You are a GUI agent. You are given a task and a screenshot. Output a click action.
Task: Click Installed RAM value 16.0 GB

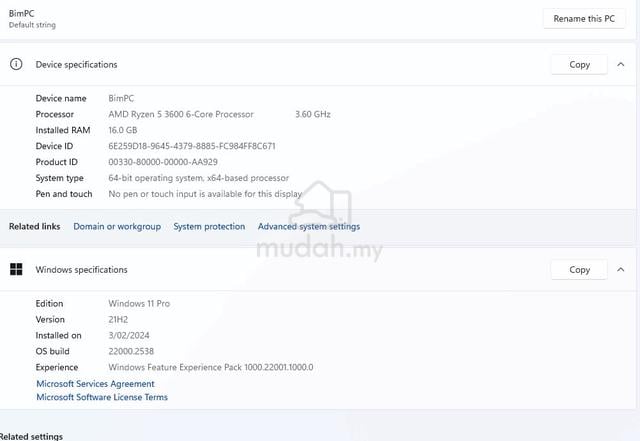123,130
